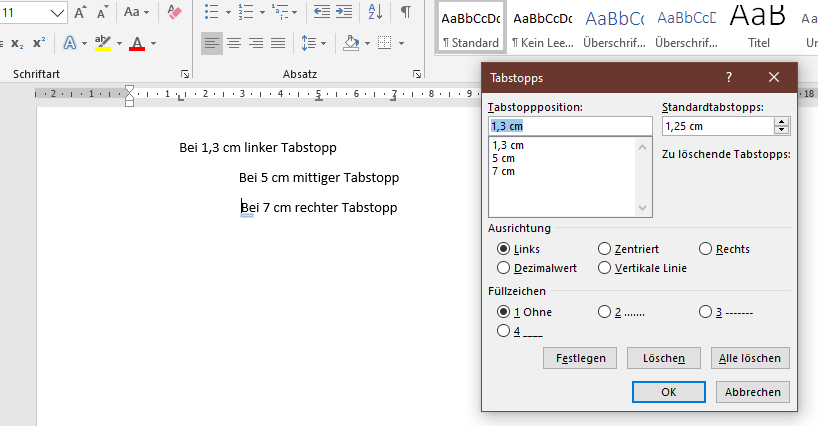This screenshot has width=818, height=426.
Task: Choose underscore fill character option 4
Action: coord(503,331)
